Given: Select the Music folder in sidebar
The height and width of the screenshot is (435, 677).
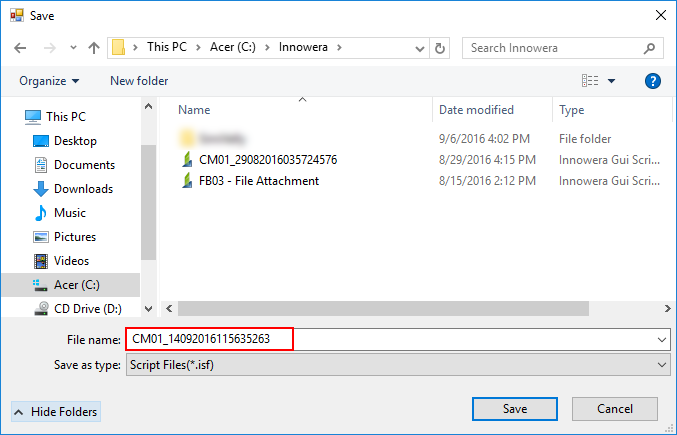Looking at the screenshot, I should point(69,213).
